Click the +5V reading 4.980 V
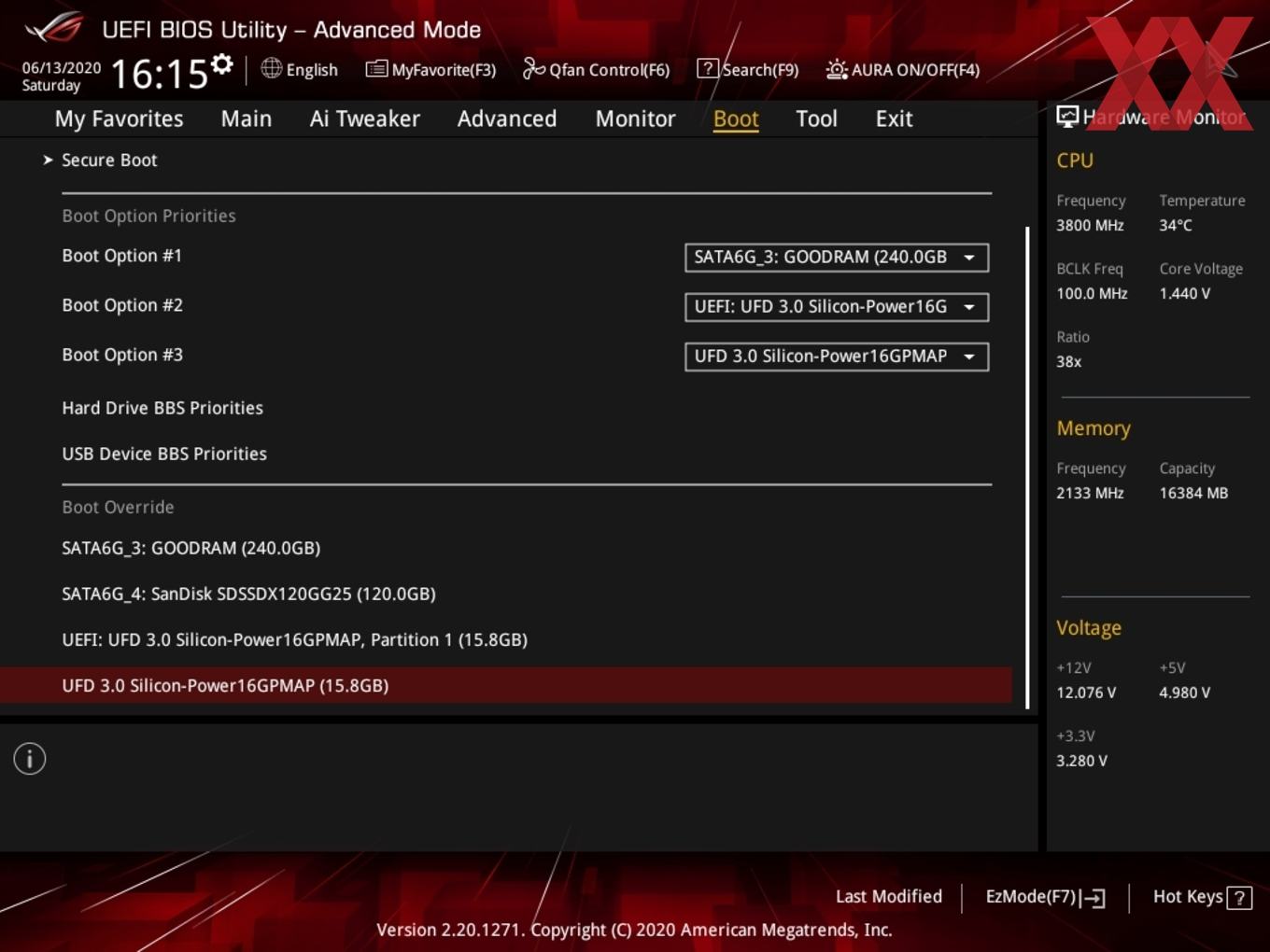1270x952 pixels. pos(1184,693)
